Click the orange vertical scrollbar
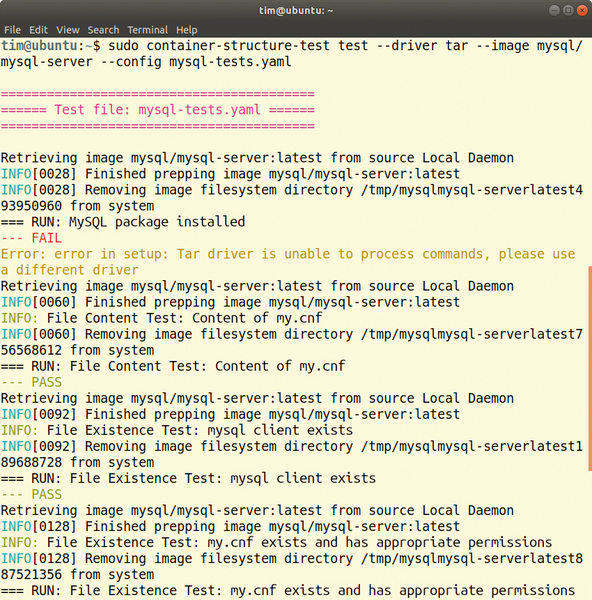592x600 pixels. tap(590, 369)
